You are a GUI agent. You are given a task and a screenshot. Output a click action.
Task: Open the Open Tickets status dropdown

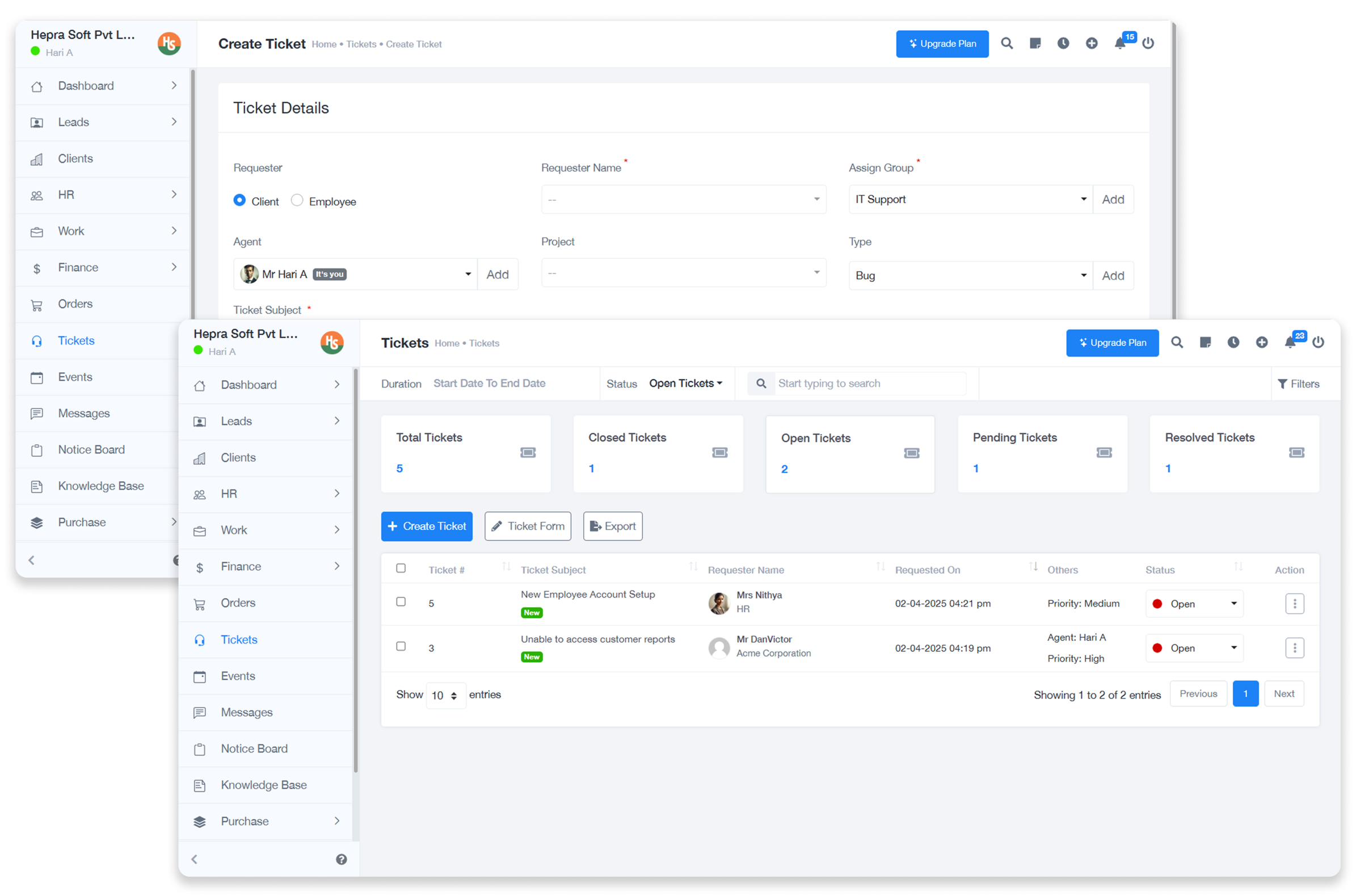point(685,384)
